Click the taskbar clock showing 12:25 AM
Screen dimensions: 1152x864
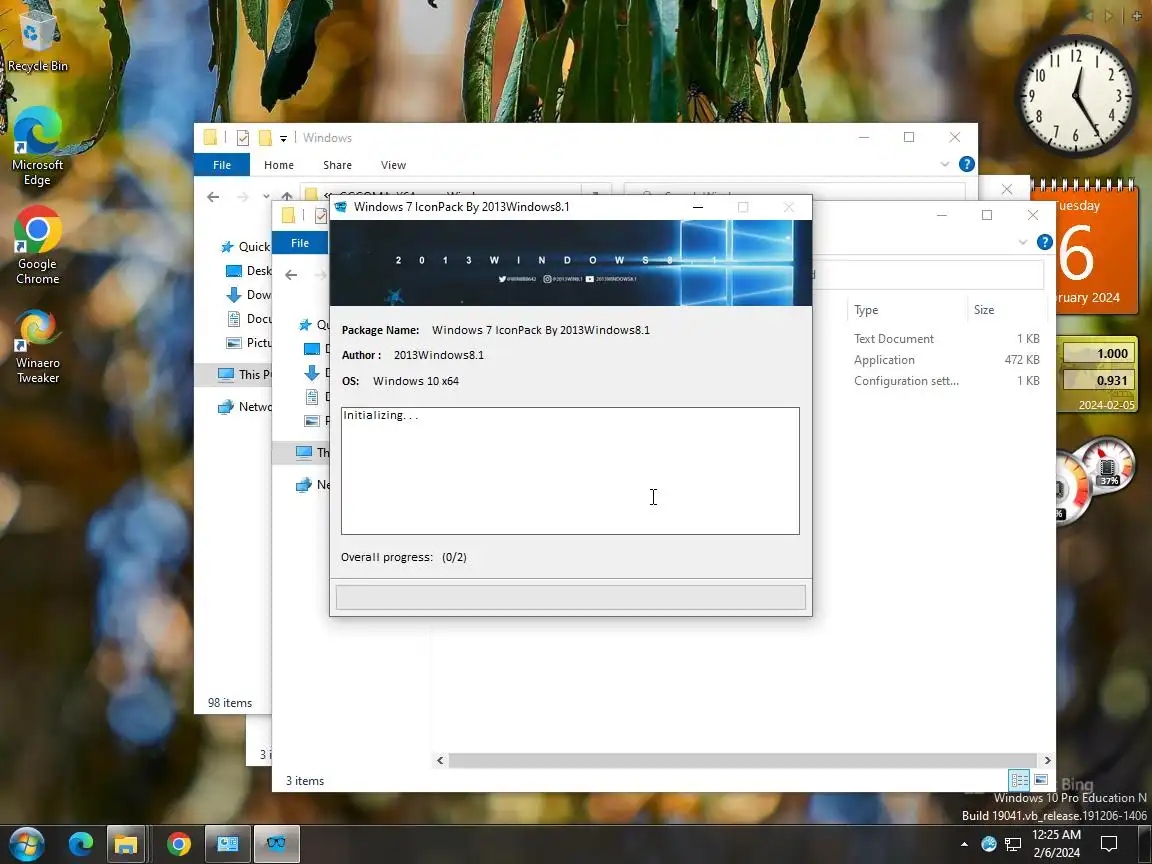[x=1056, y=843]
